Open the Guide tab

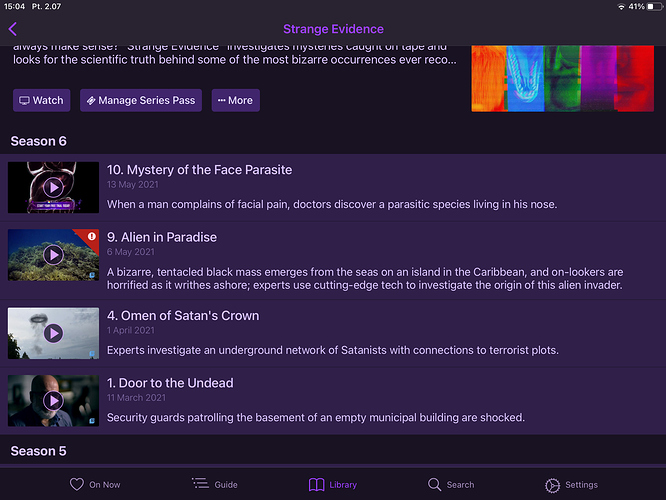tap(215, 484)
